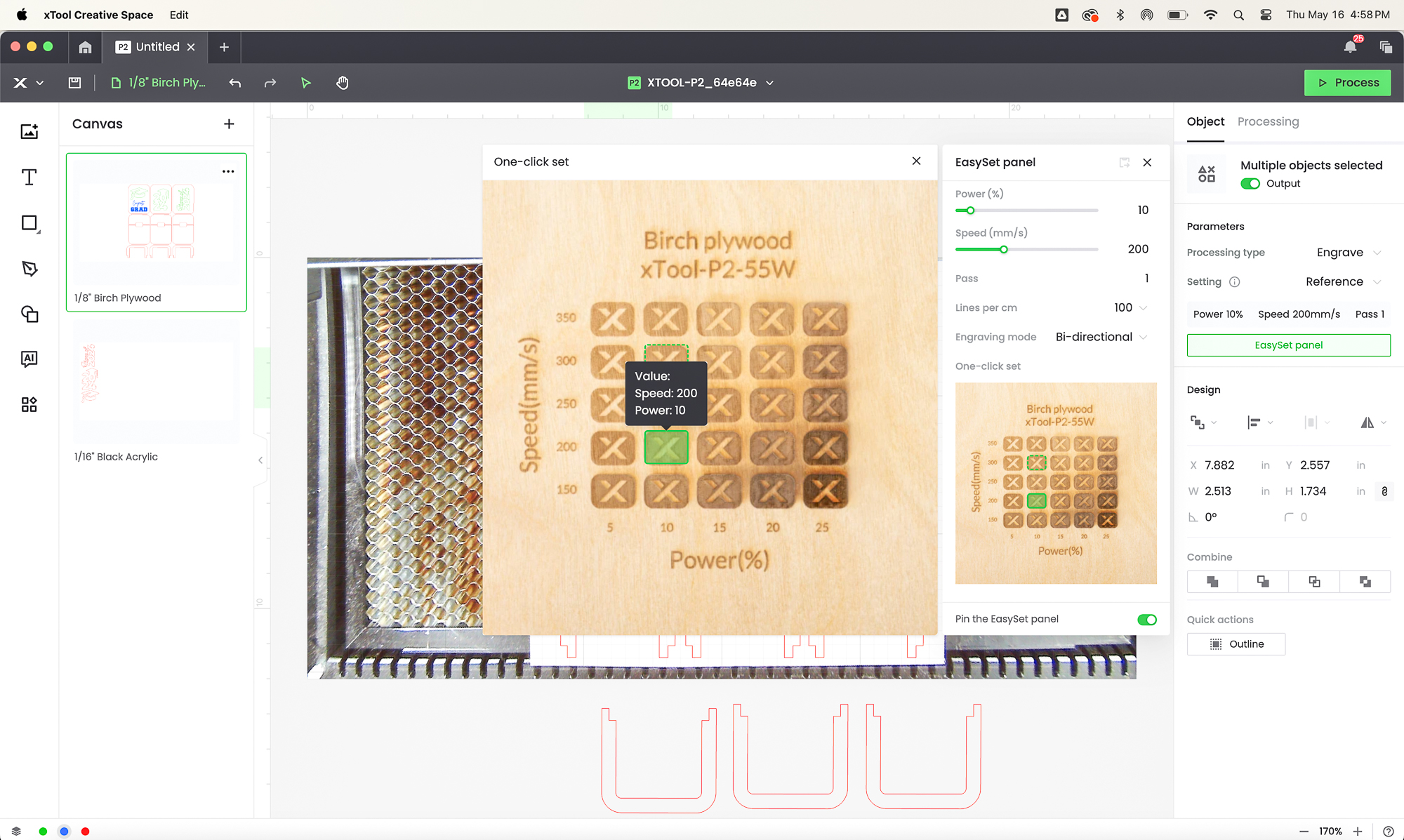The height and width of the screenshot is (840, 1404).
Task: Select the 1/16" Black Acrylic canvas thumbnail
Action: [x=157, y=381]
